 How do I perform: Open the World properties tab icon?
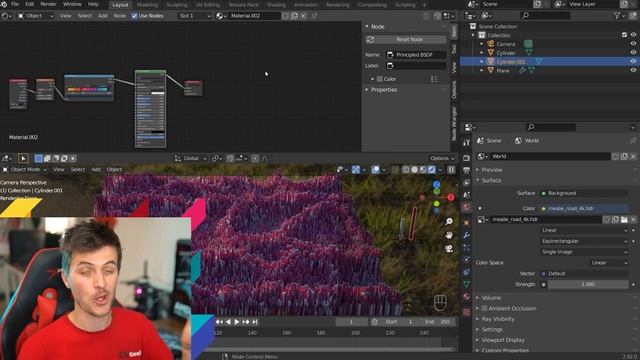pos(467,207)
